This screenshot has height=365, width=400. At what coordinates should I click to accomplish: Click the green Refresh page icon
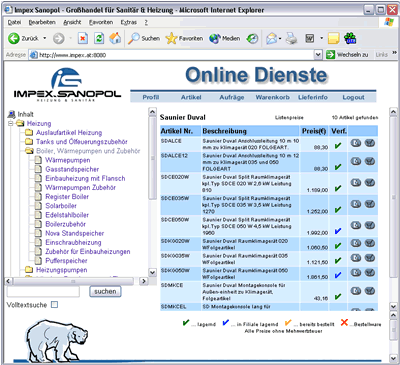pos(99,38)
